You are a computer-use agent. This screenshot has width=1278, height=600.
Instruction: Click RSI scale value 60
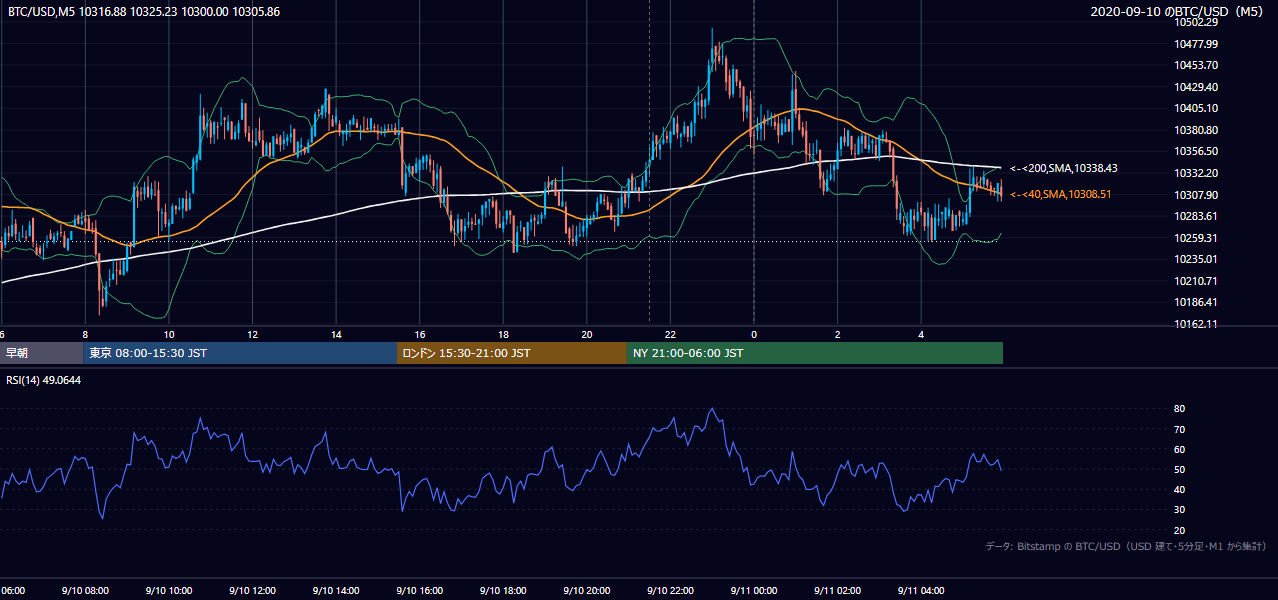(1180, 449)
